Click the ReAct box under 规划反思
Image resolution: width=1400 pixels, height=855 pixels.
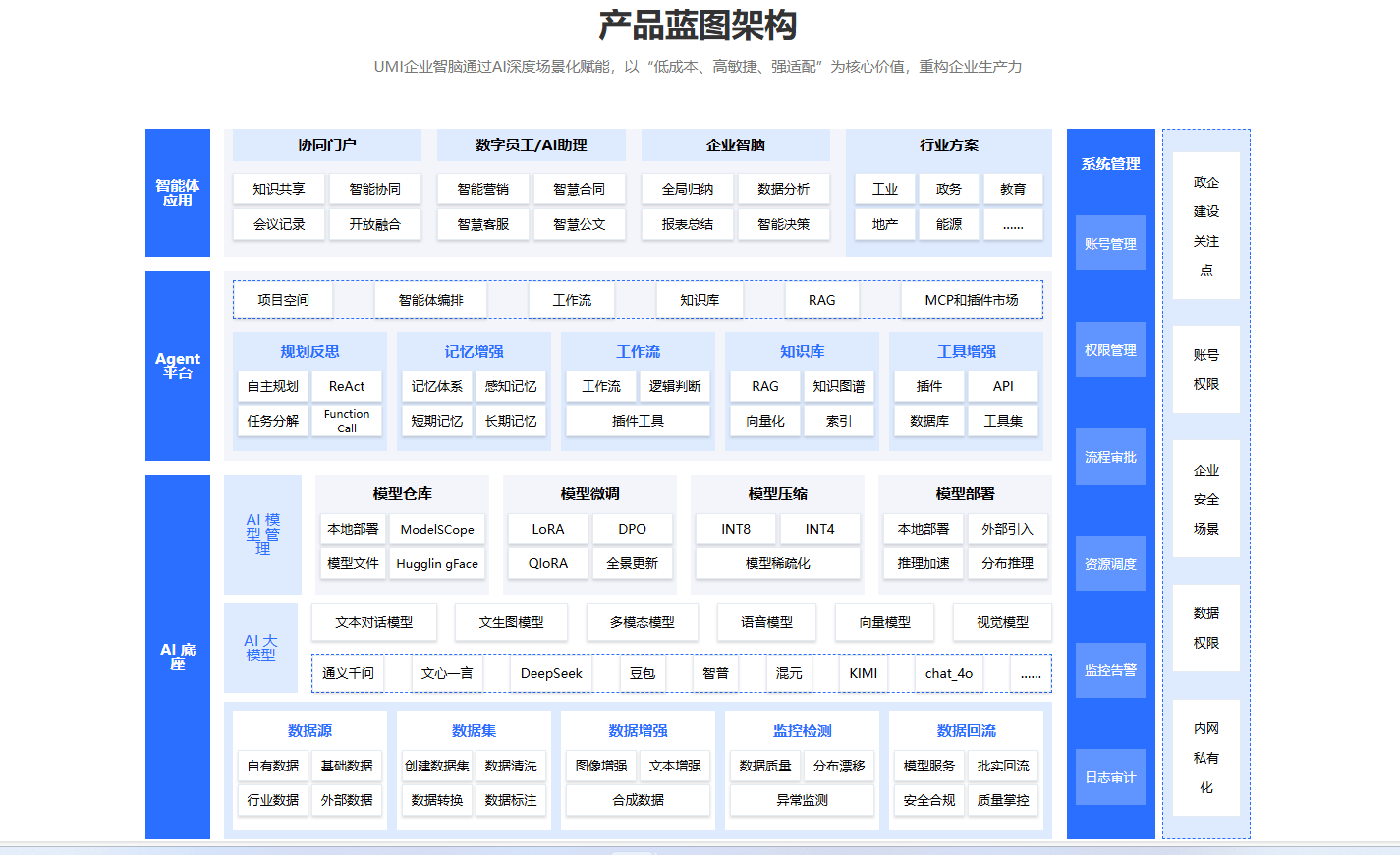point(347,386)
